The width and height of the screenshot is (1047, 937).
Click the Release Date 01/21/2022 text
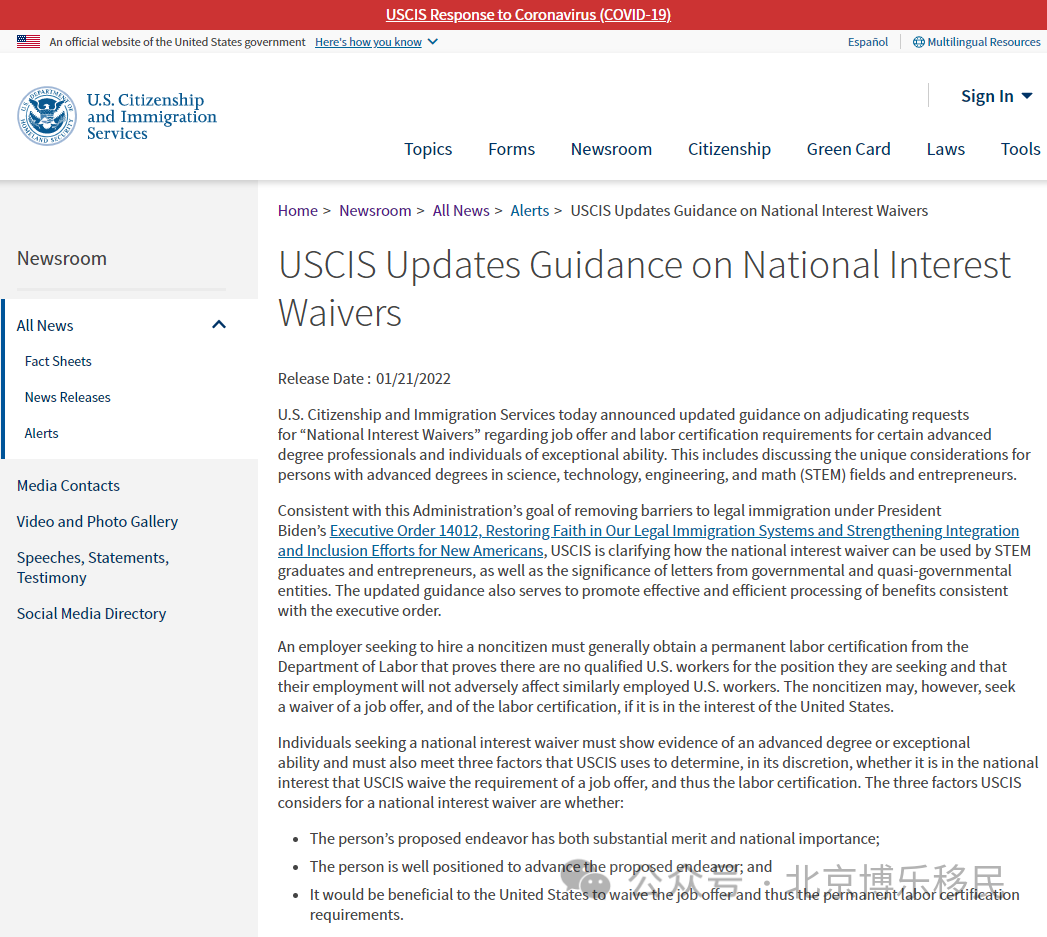(x=364, y=379)
